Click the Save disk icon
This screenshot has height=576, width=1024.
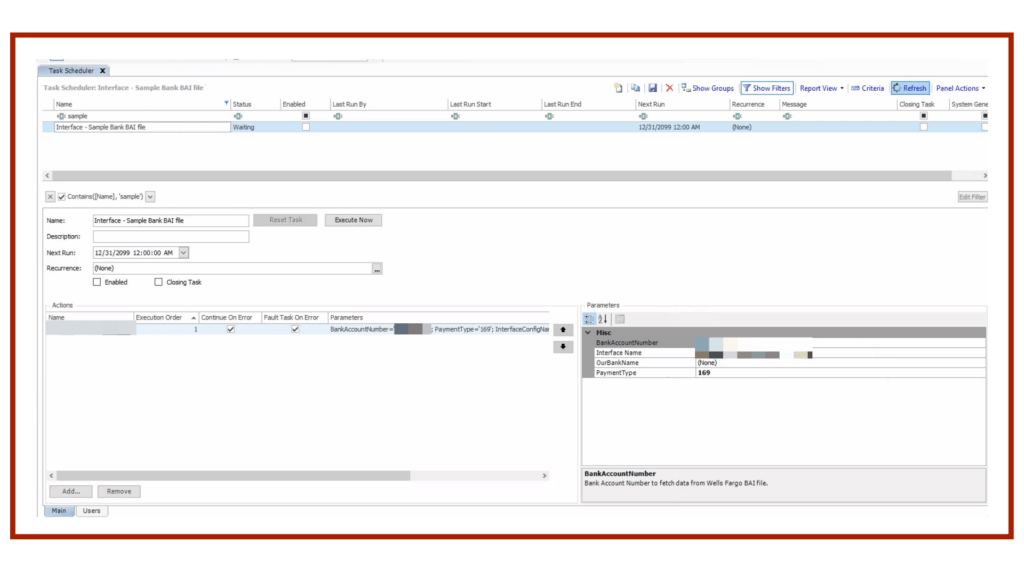point(652,88)
